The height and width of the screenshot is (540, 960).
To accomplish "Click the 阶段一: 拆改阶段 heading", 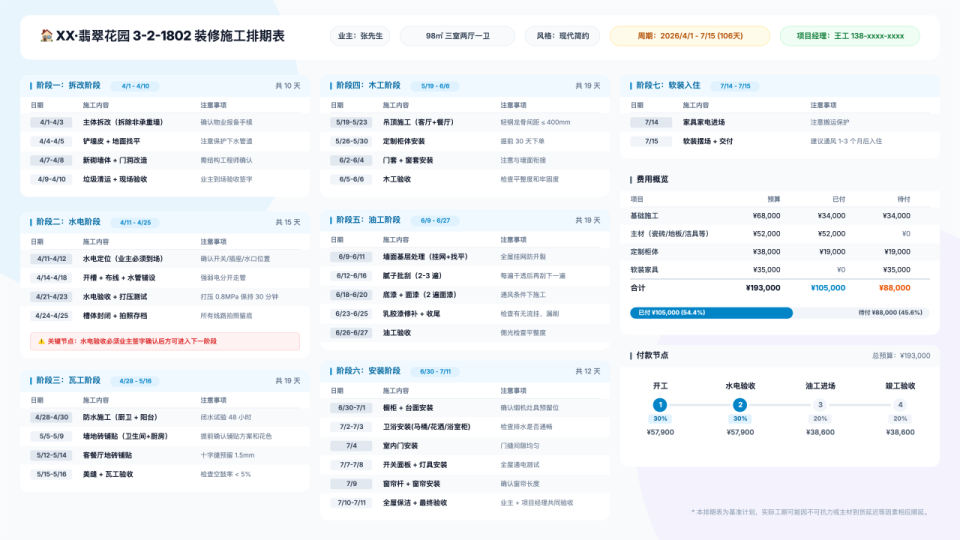I will [68, 86].
